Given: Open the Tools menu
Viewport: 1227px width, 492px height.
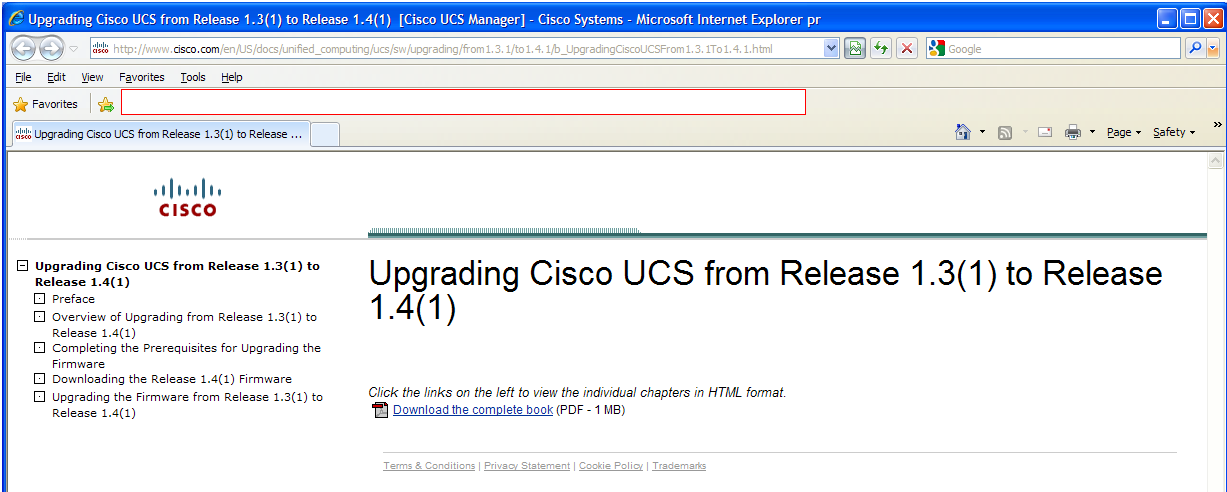Looking at the screenshot, I should click(x=193, y=77).
